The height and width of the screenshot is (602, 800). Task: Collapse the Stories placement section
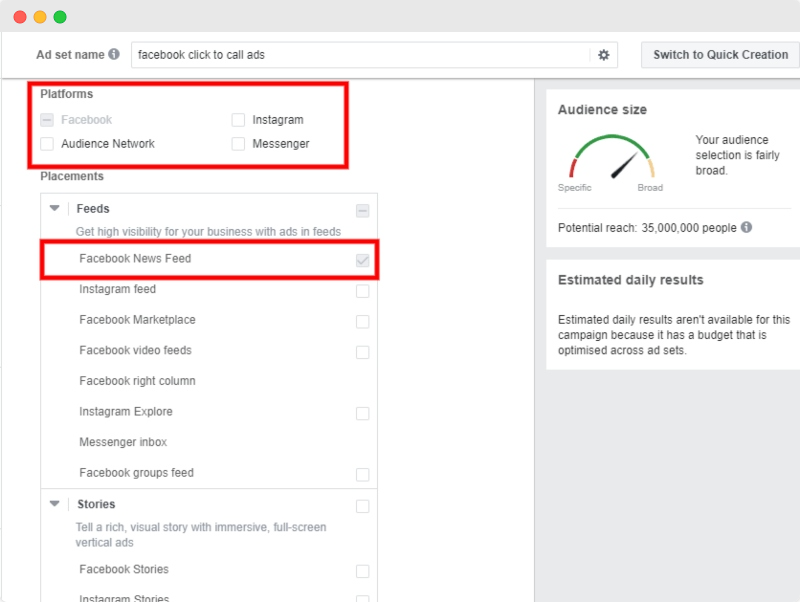[x=55, y=506]
